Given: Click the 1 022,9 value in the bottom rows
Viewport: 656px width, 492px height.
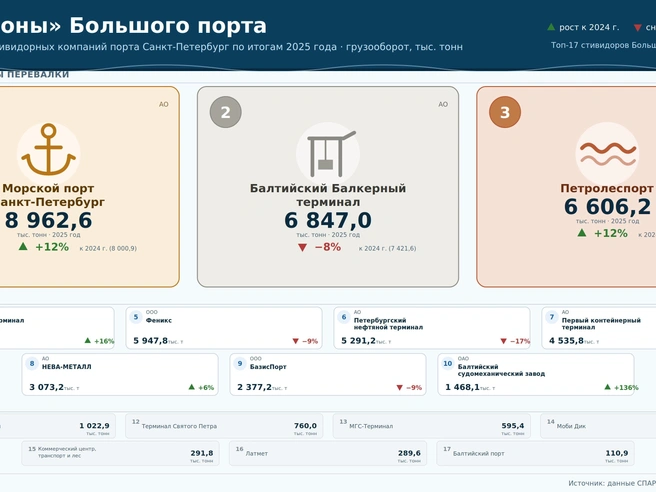Looking at the screenshot, I should click(95, 425).
